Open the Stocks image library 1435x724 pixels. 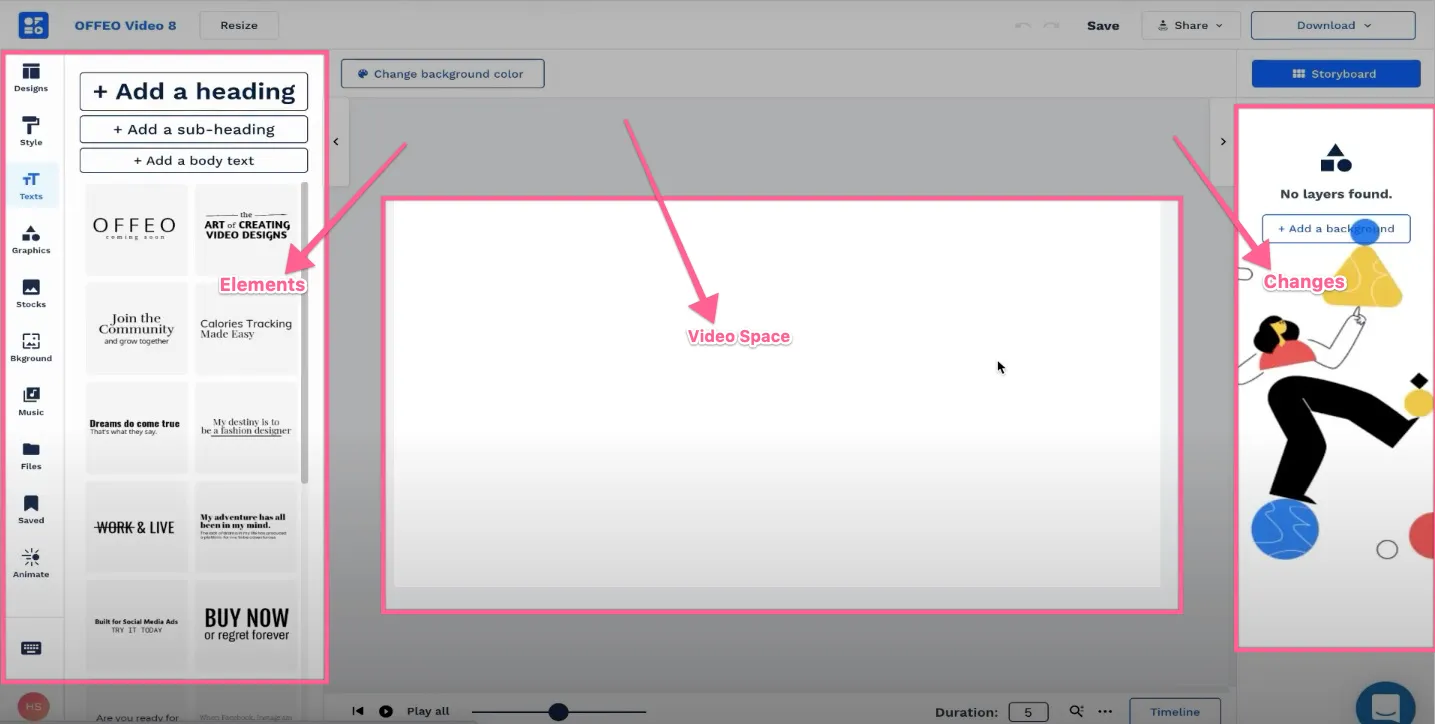[31, 293]
